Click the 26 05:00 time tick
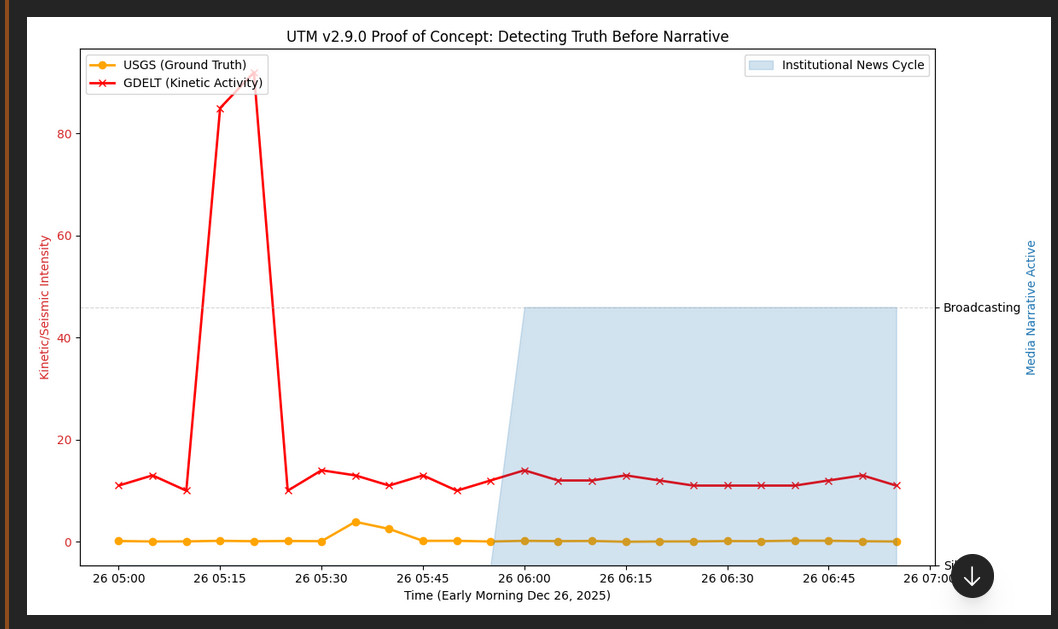 (x=118, y=578)
